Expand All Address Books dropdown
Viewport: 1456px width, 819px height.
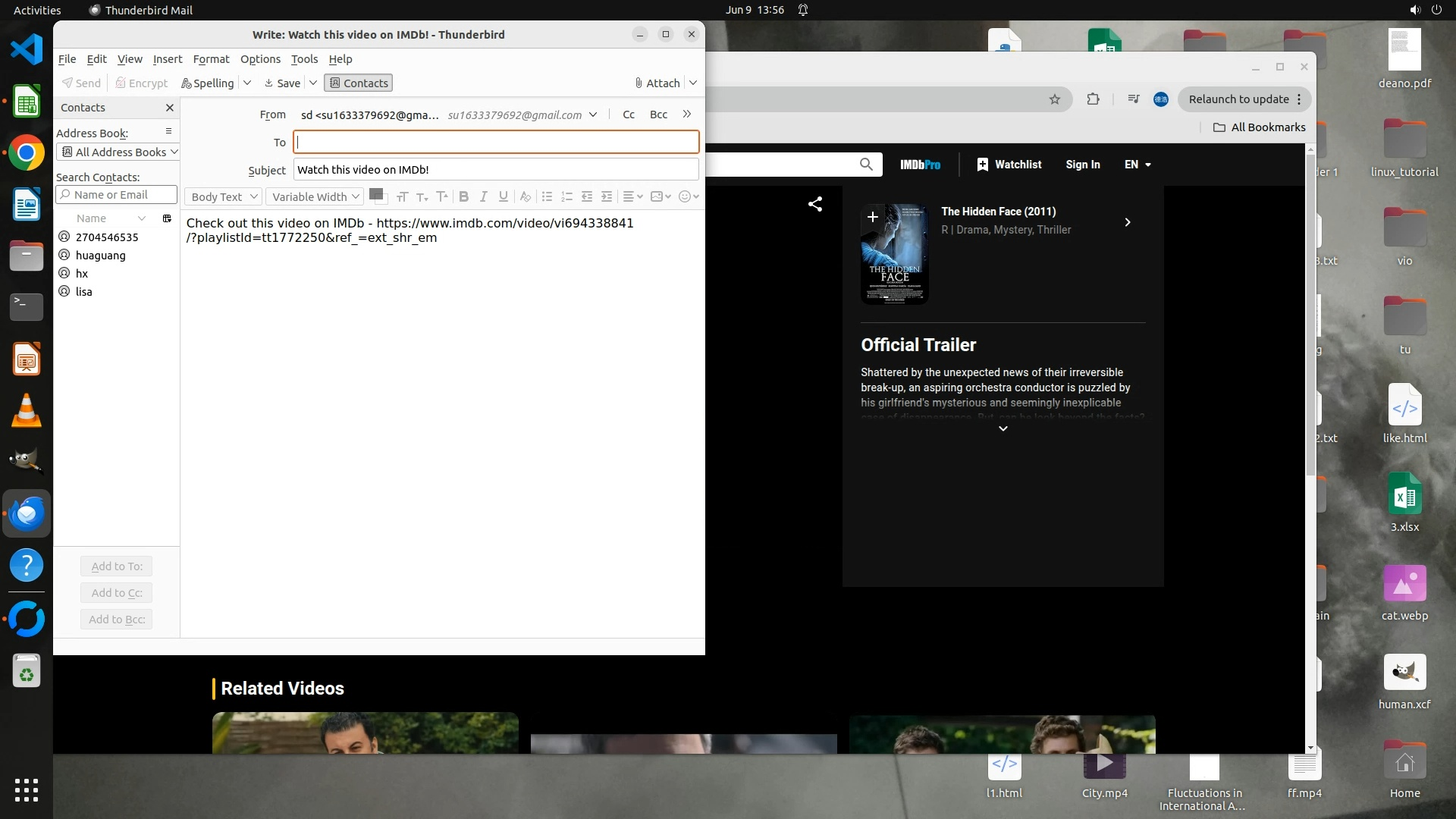(119, 152)
